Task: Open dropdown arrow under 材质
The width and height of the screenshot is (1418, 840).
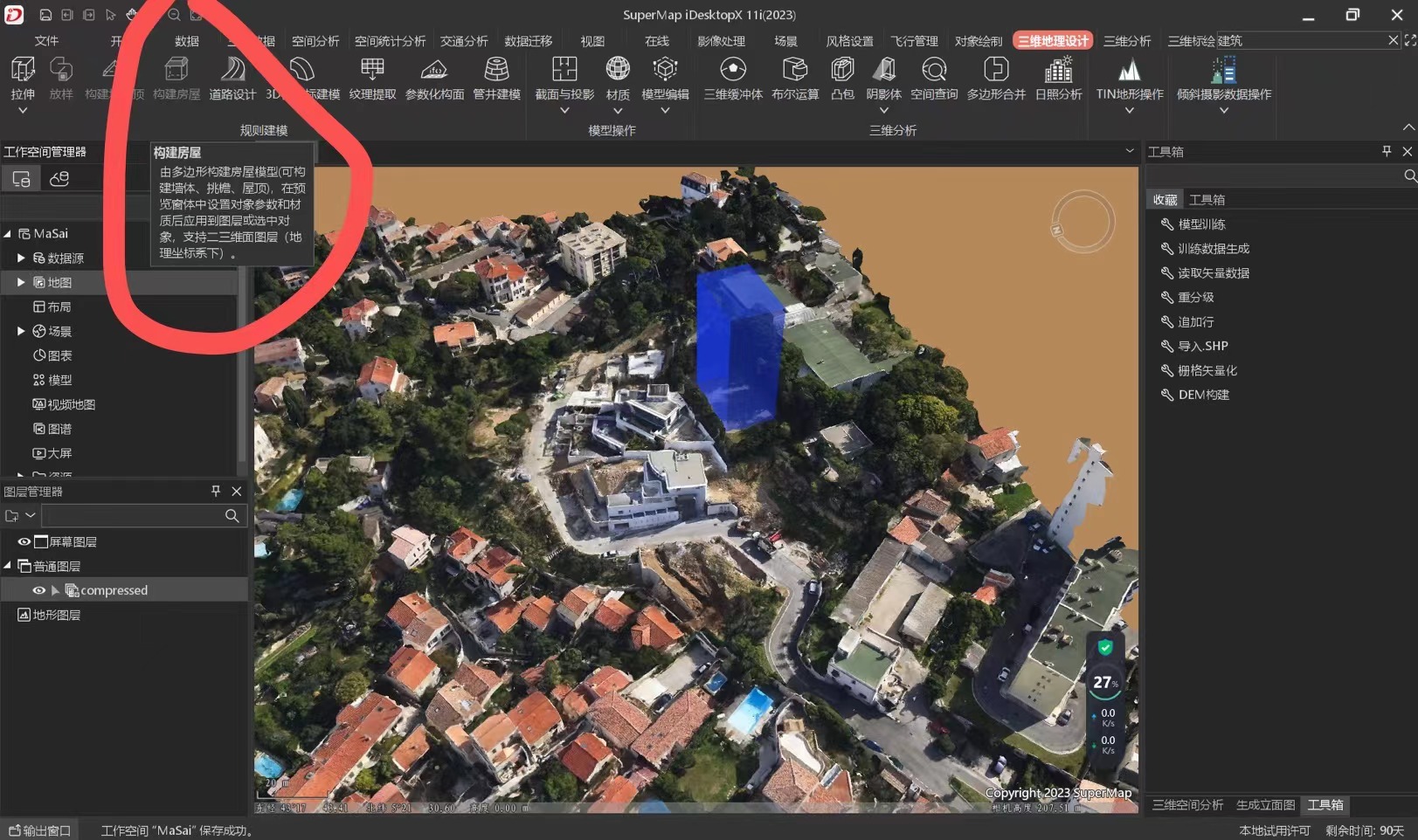Action: pyautogui.click(x=618, y=111)
